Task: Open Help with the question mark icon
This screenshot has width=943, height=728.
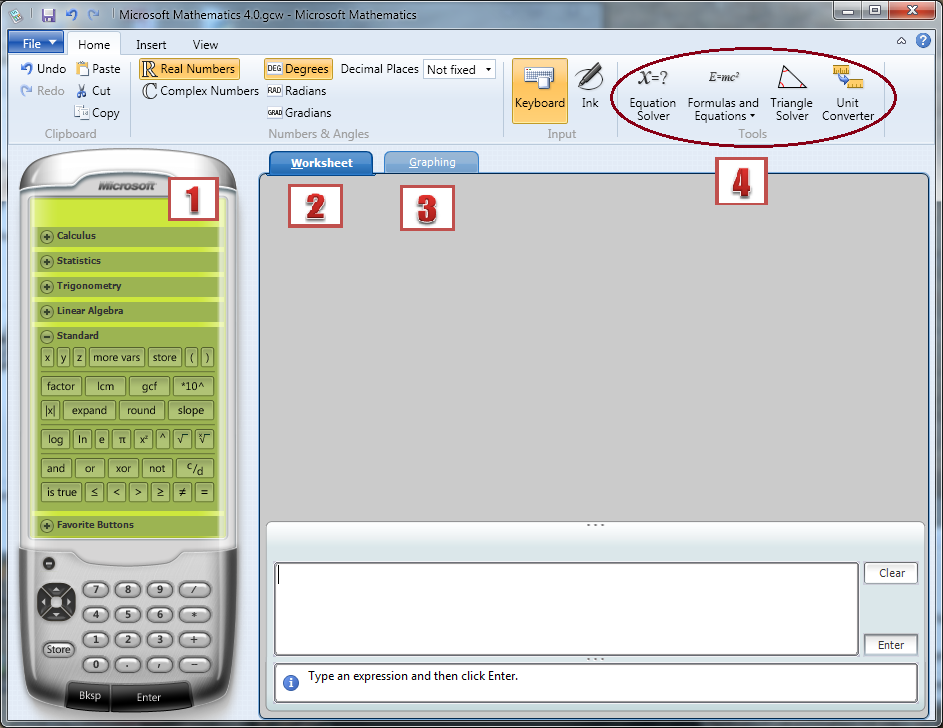Action: pos(923,41)
